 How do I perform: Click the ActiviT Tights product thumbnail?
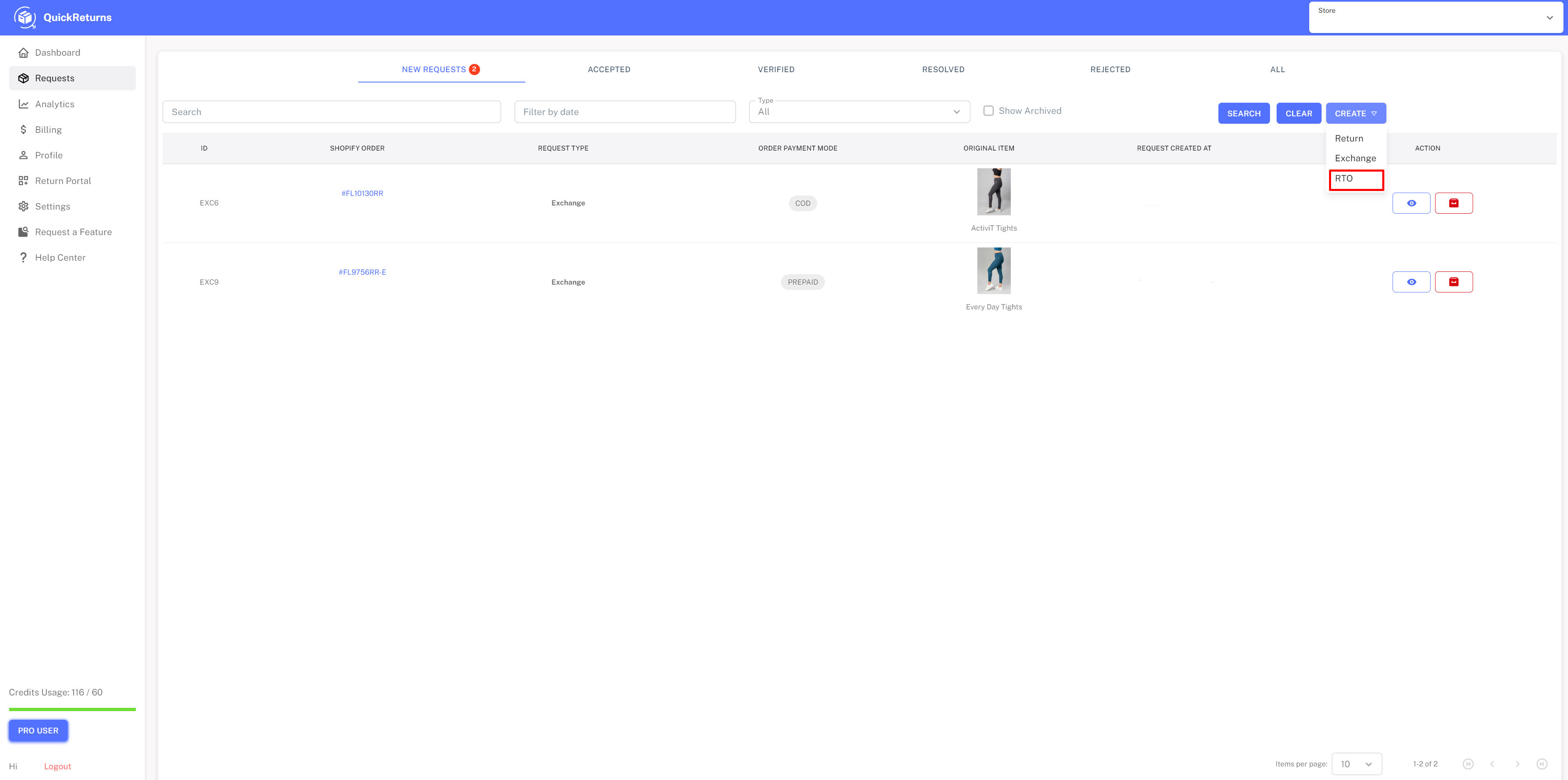pyautogui.click(x=993, y=192)
